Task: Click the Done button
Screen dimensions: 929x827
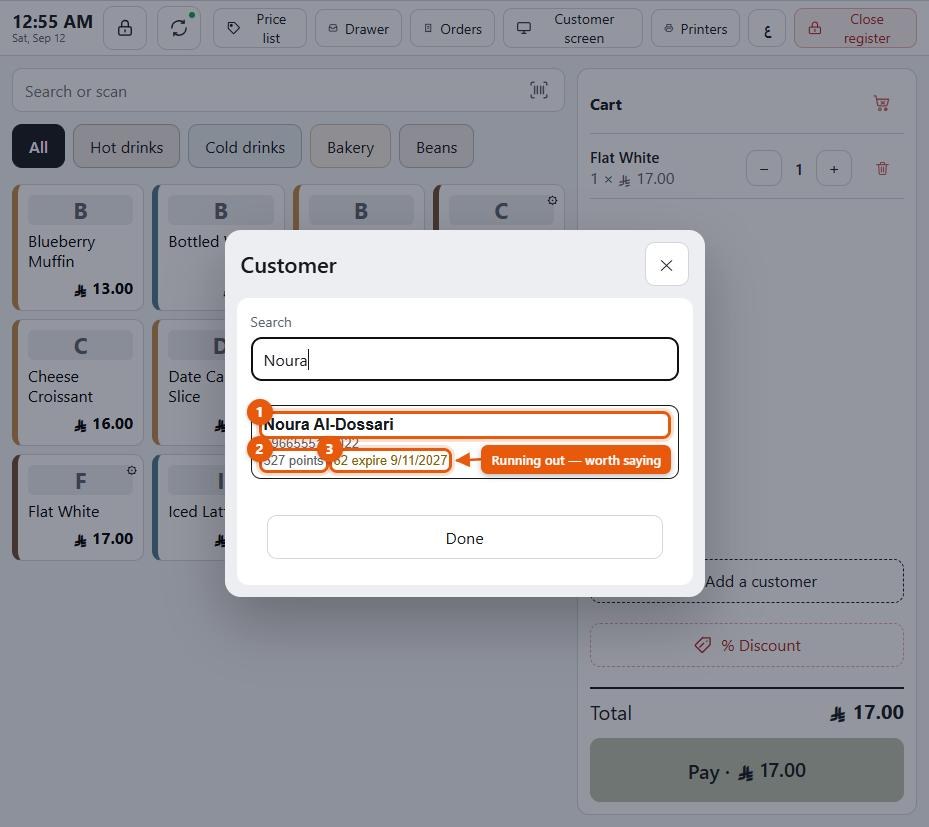Action: pos(464,537)
